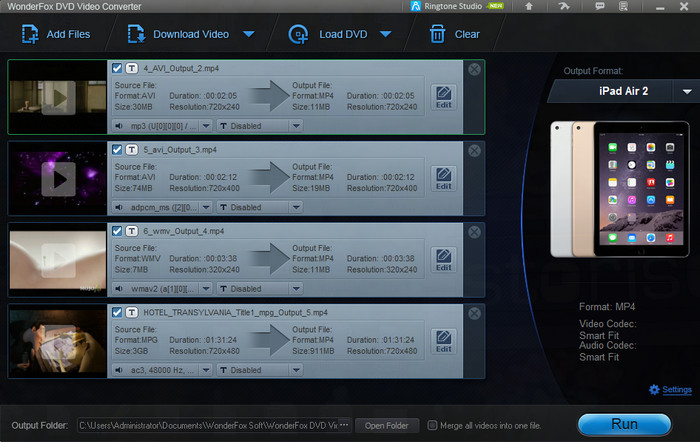Click the upgrade arrow icon in title bar
This screenshot has height=442, width=700.
[x=529, y=6]
